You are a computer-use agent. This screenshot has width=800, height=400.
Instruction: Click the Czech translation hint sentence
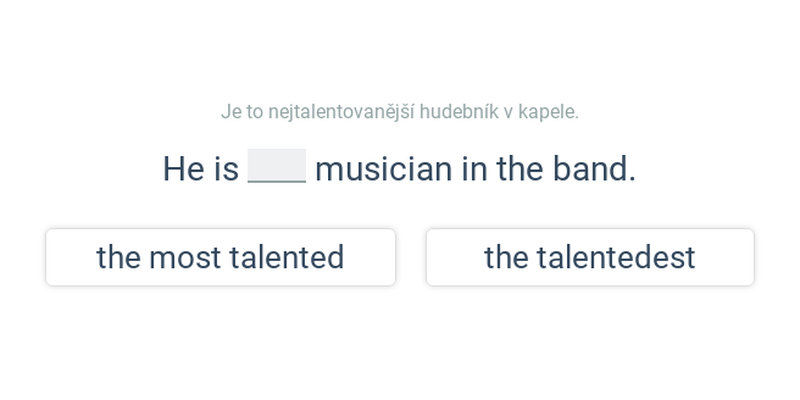click(400, 112)
